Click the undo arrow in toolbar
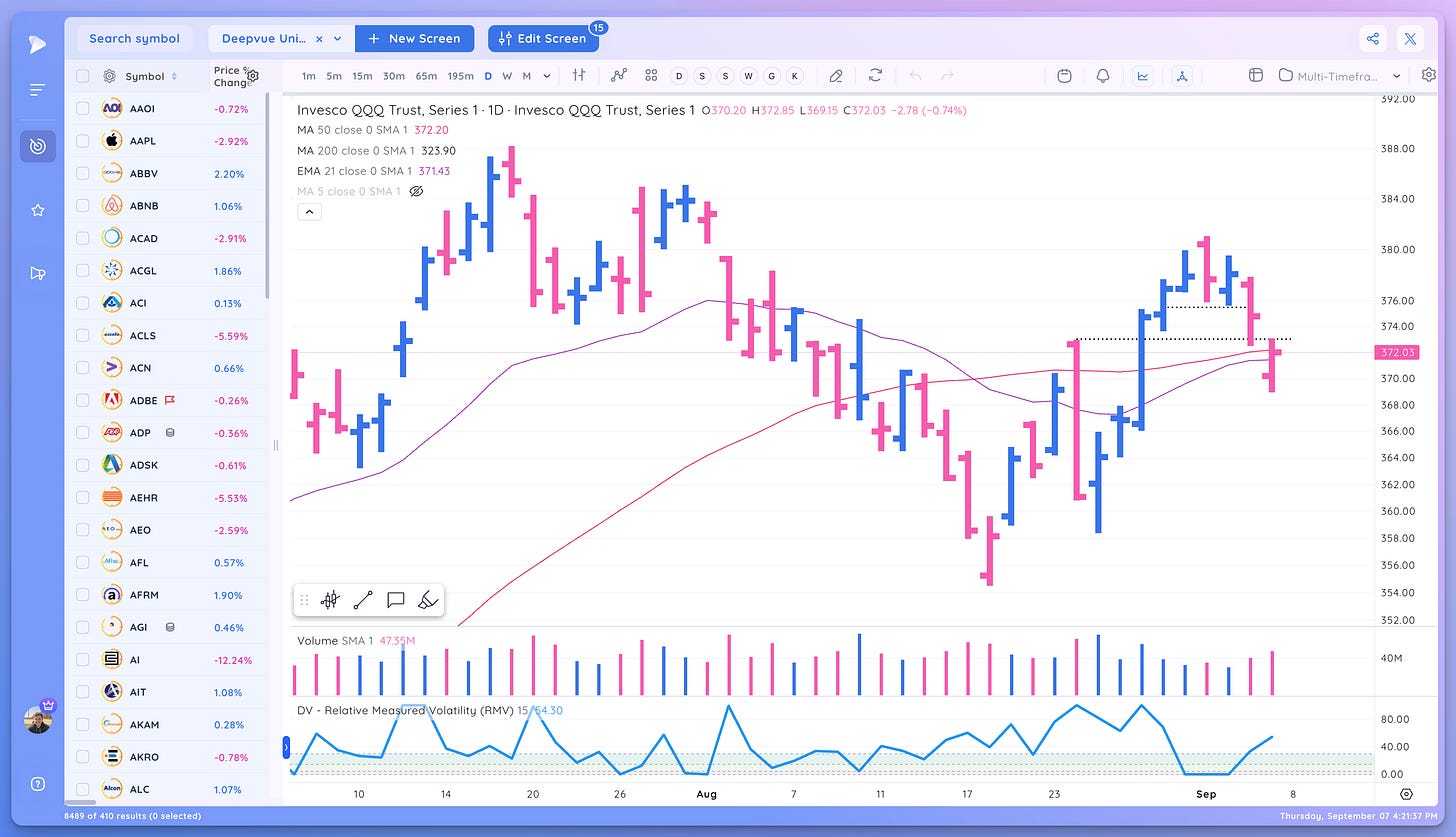1456x837 pixels. [x=914, y=75]
